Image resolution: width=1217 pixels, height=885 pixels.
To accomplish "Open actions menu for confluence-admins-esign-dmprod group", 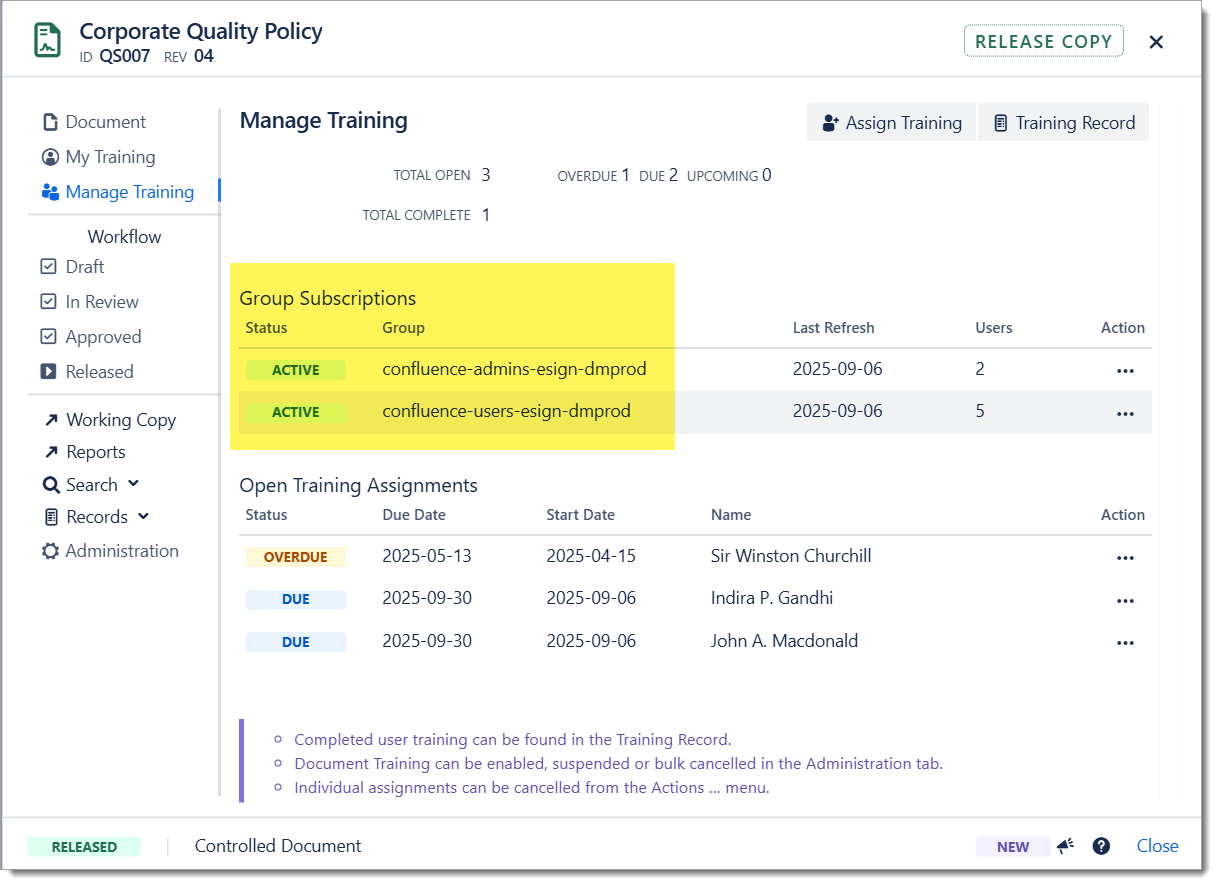I will (x=1125, y=370).
